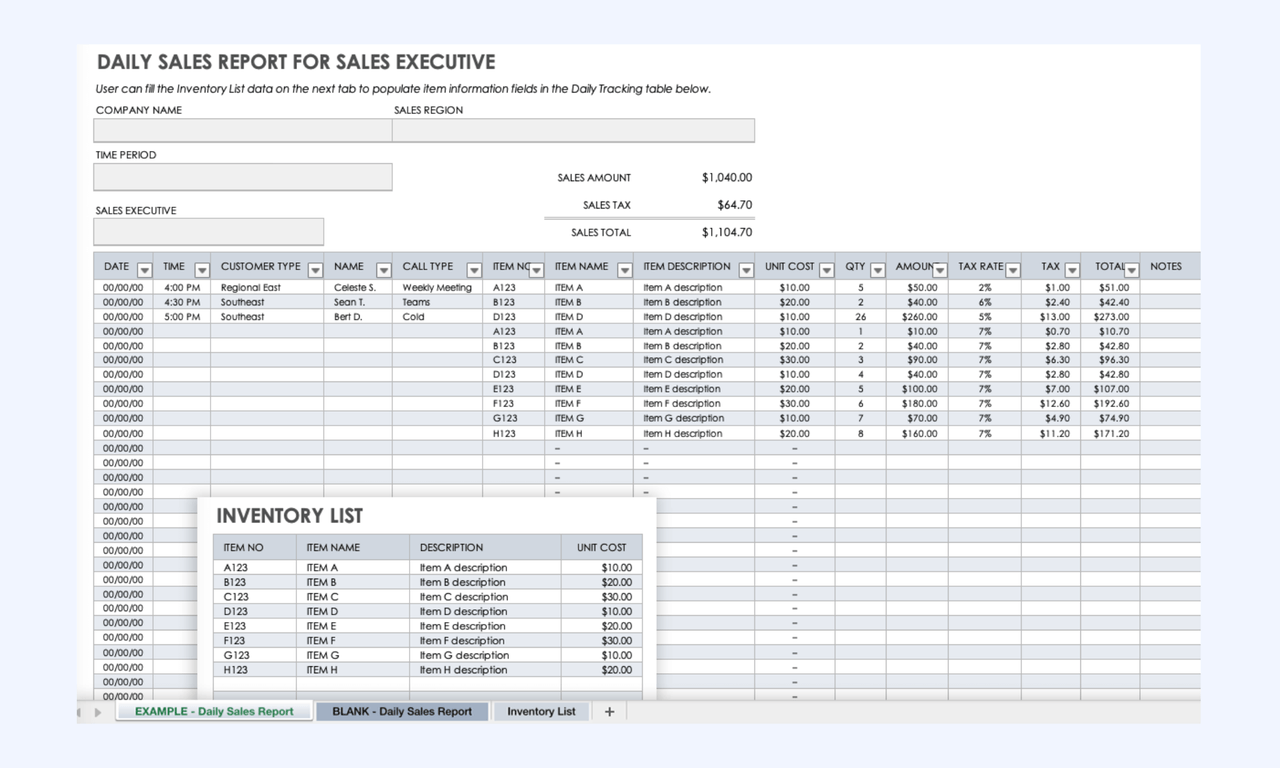Image resolution: width=1280 pixels, height=768 pixels.
Task: Select the TIME PERIOD entry field
Action: click(243, 177)
